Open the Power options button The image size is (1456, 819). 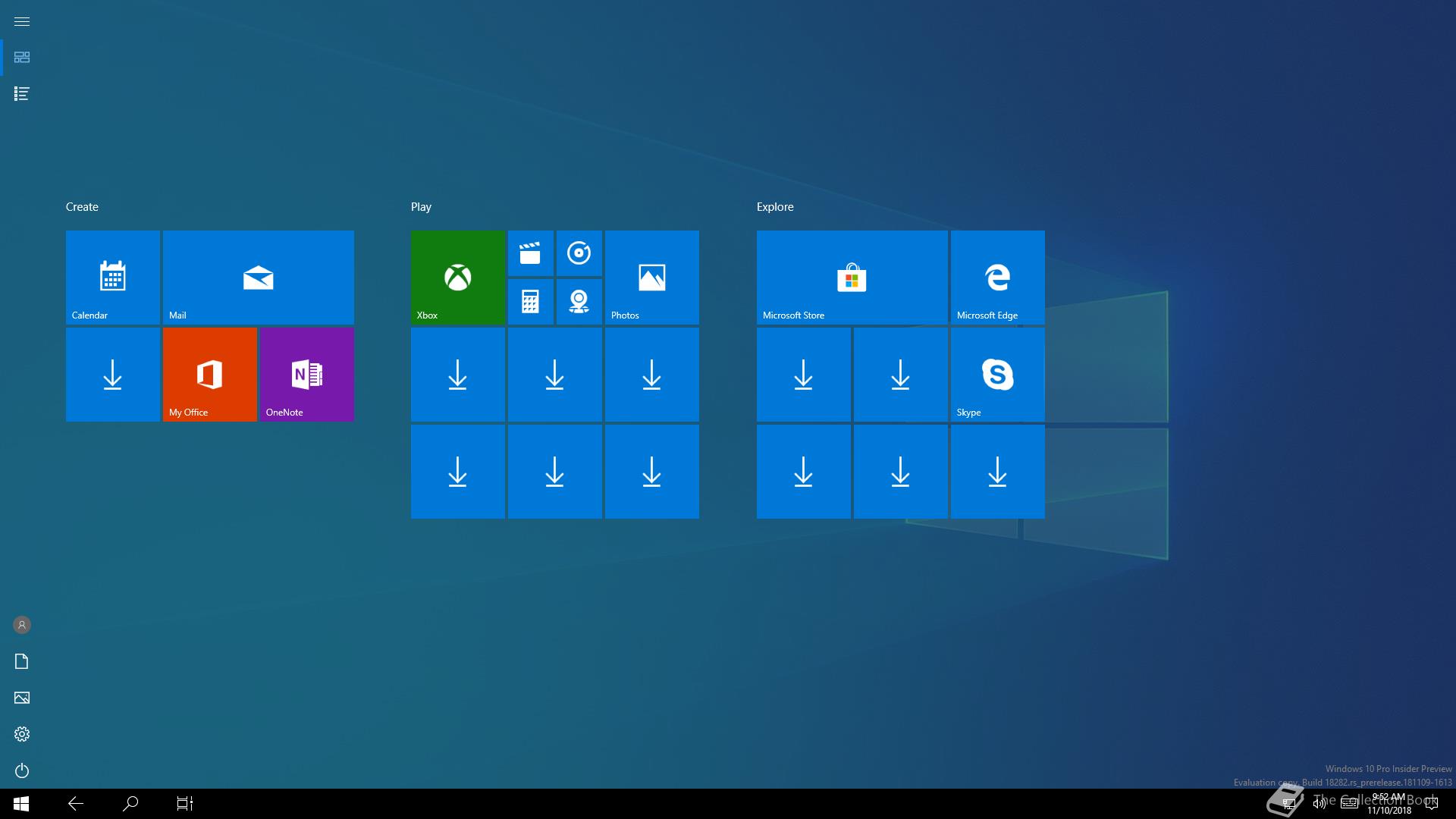(22, 770)
